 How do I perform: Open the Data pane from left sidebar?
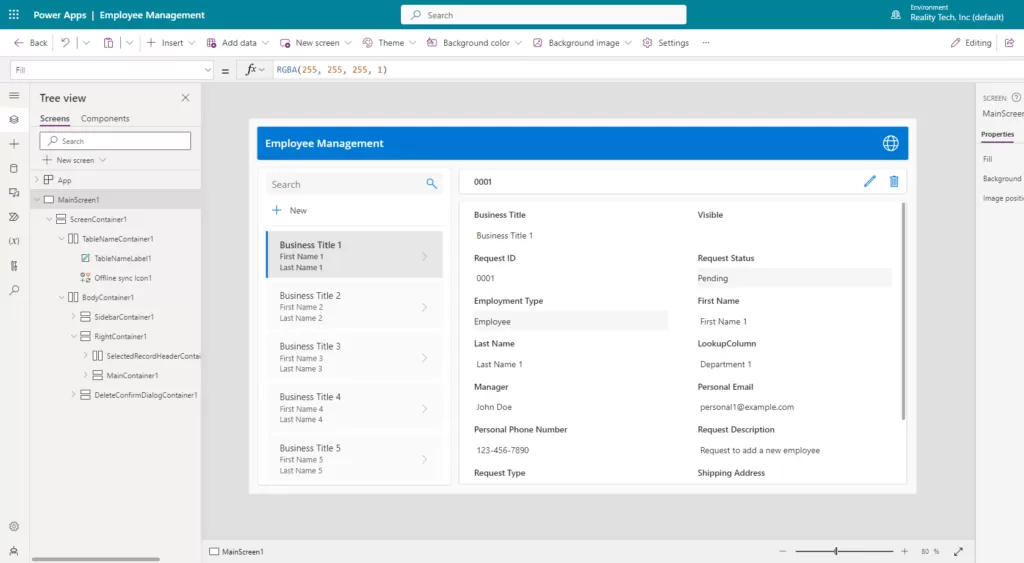(x=14, y=168)
